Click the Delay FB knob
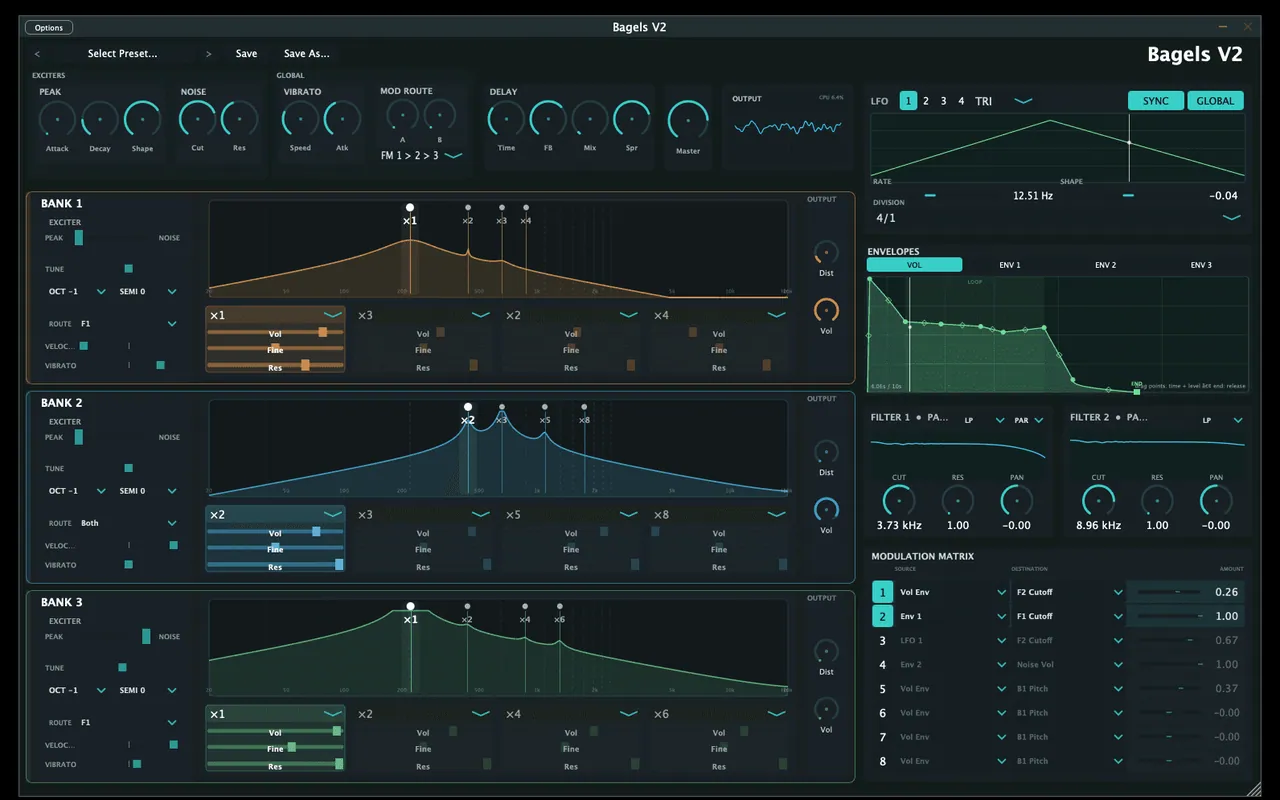 click(548, 120)
